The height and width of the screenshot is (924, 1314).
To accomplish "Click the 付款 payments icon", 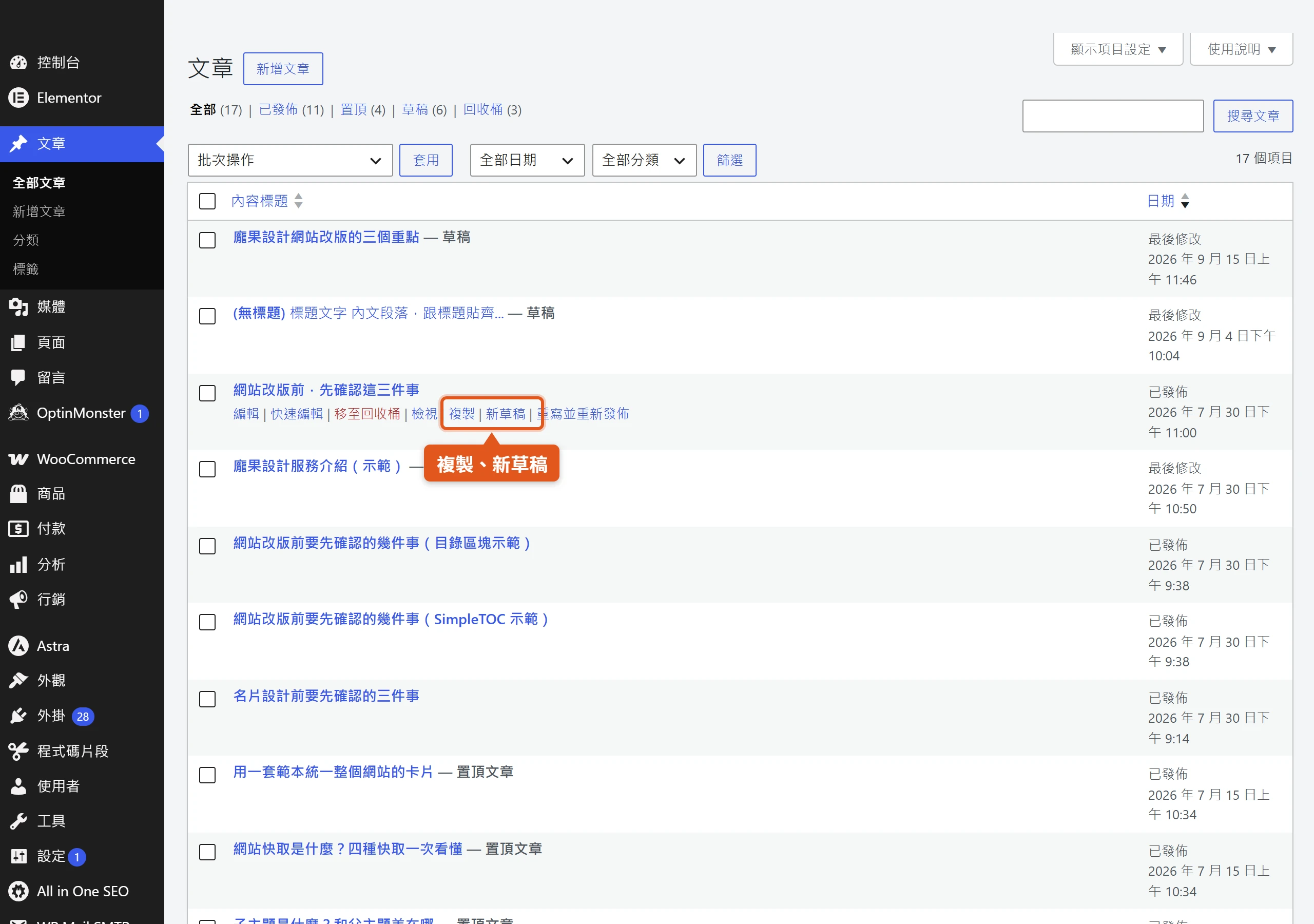I will [x=18, y=528].
